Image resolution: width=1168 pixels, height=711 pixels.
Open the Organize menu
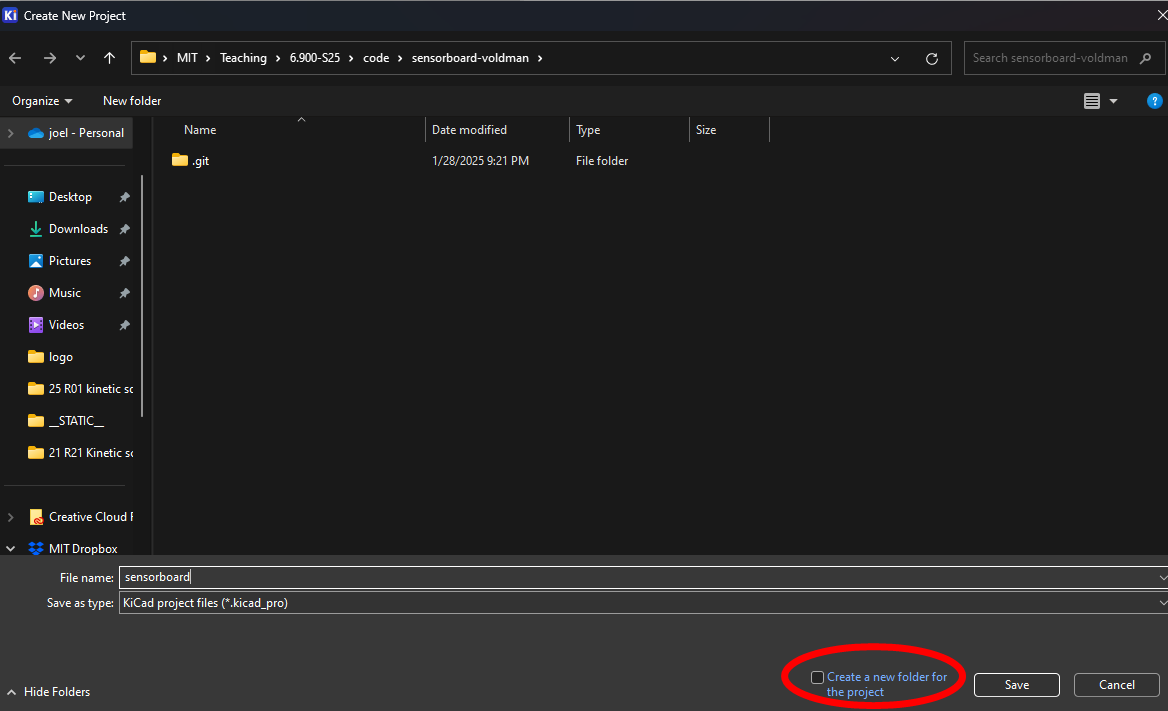42,101
